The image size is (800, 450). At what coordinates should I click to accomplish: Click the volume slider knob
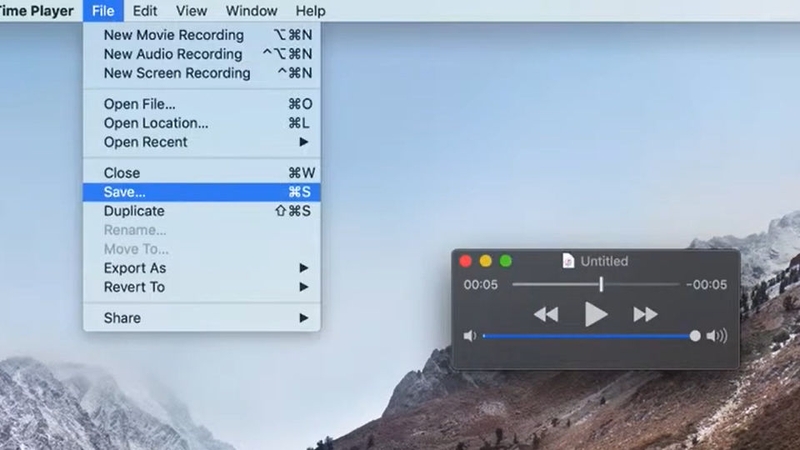pos(695,336)
